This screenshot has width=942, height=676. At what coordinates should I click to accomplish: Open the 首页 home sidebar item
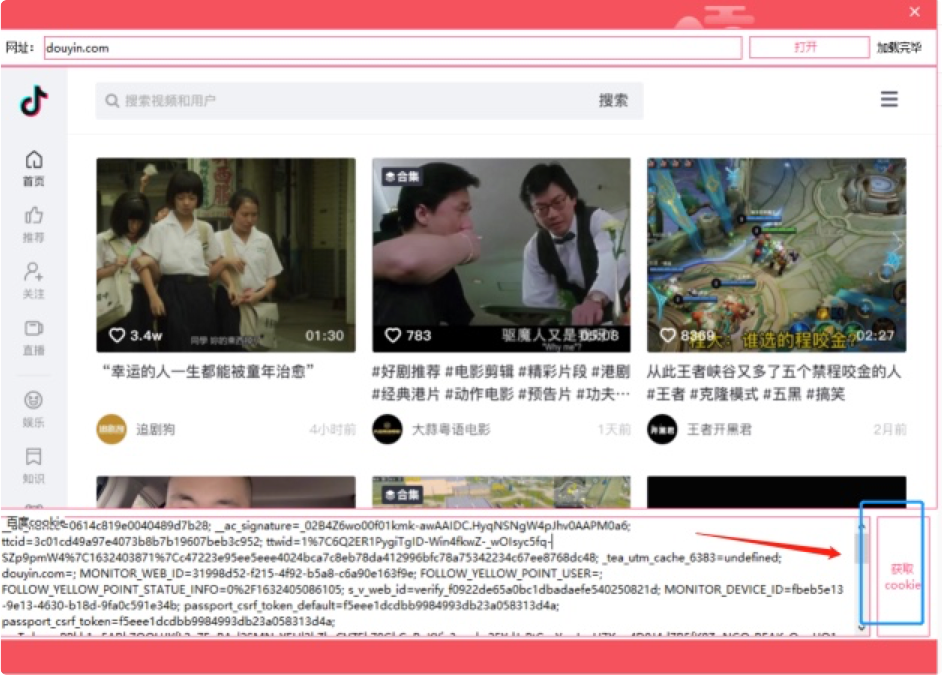click(x=34, y=168)
